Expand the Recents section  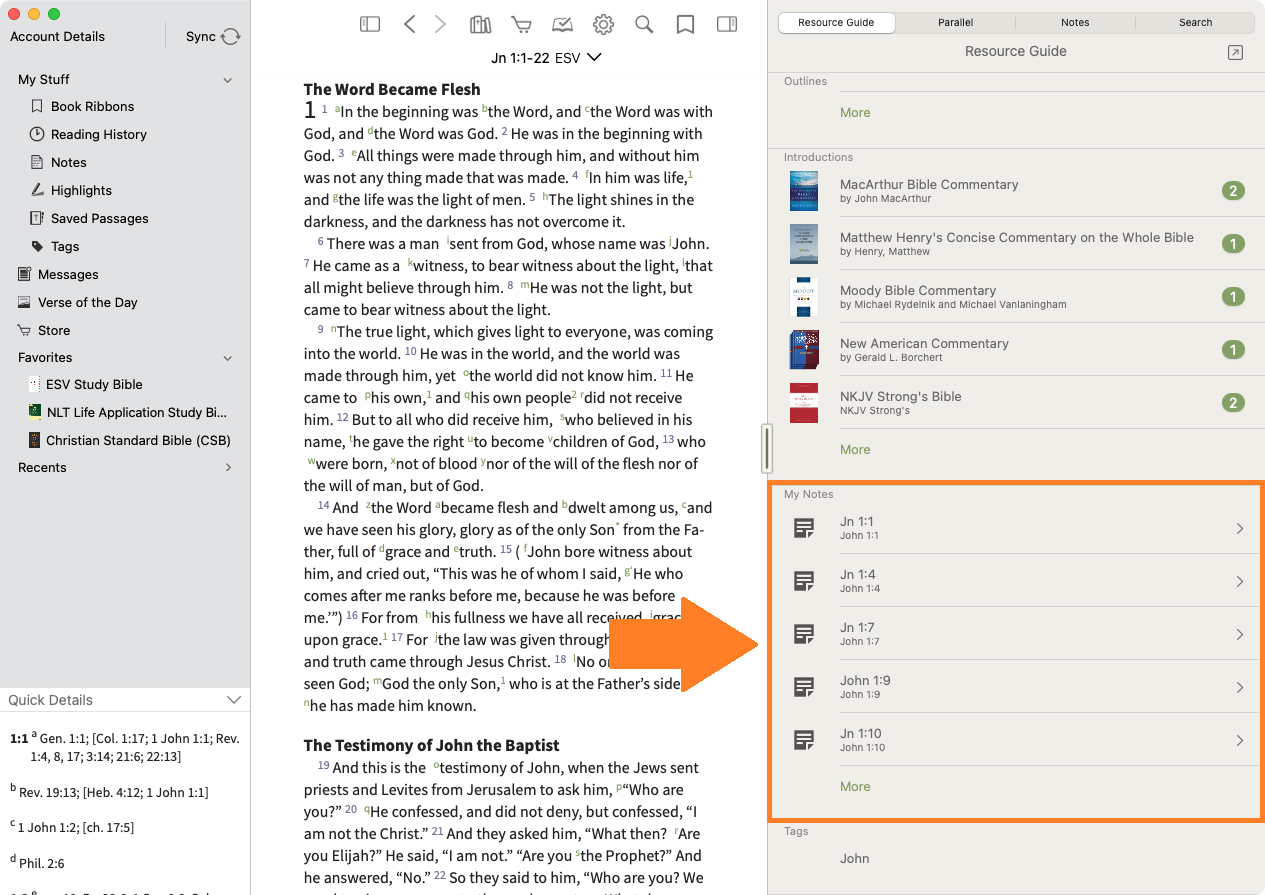(x=227, y=468)
